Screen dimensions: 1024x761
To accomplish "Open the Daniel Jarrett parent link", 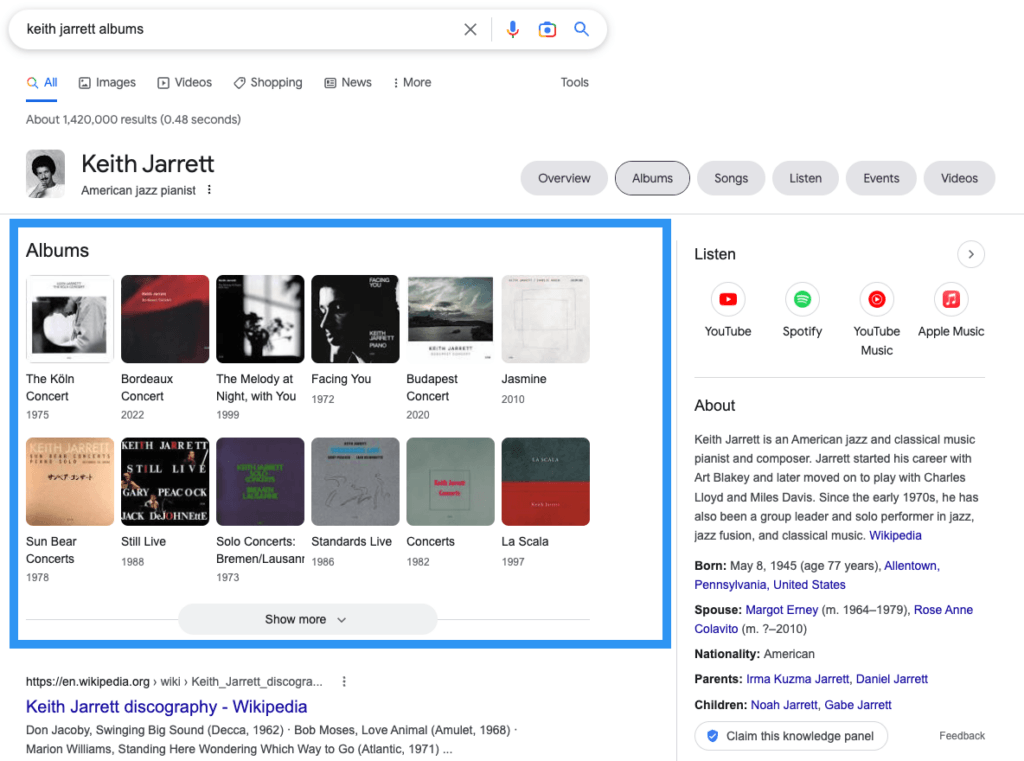I will [892, 679].
